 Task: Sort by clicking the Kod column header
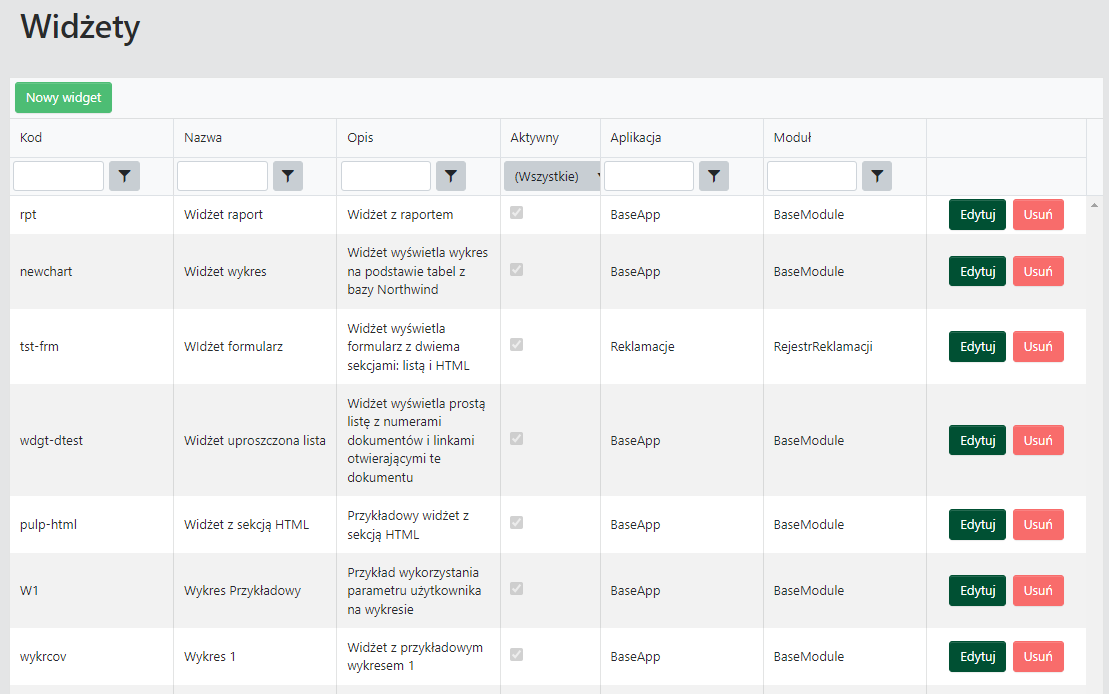click(x=31, y=137)
